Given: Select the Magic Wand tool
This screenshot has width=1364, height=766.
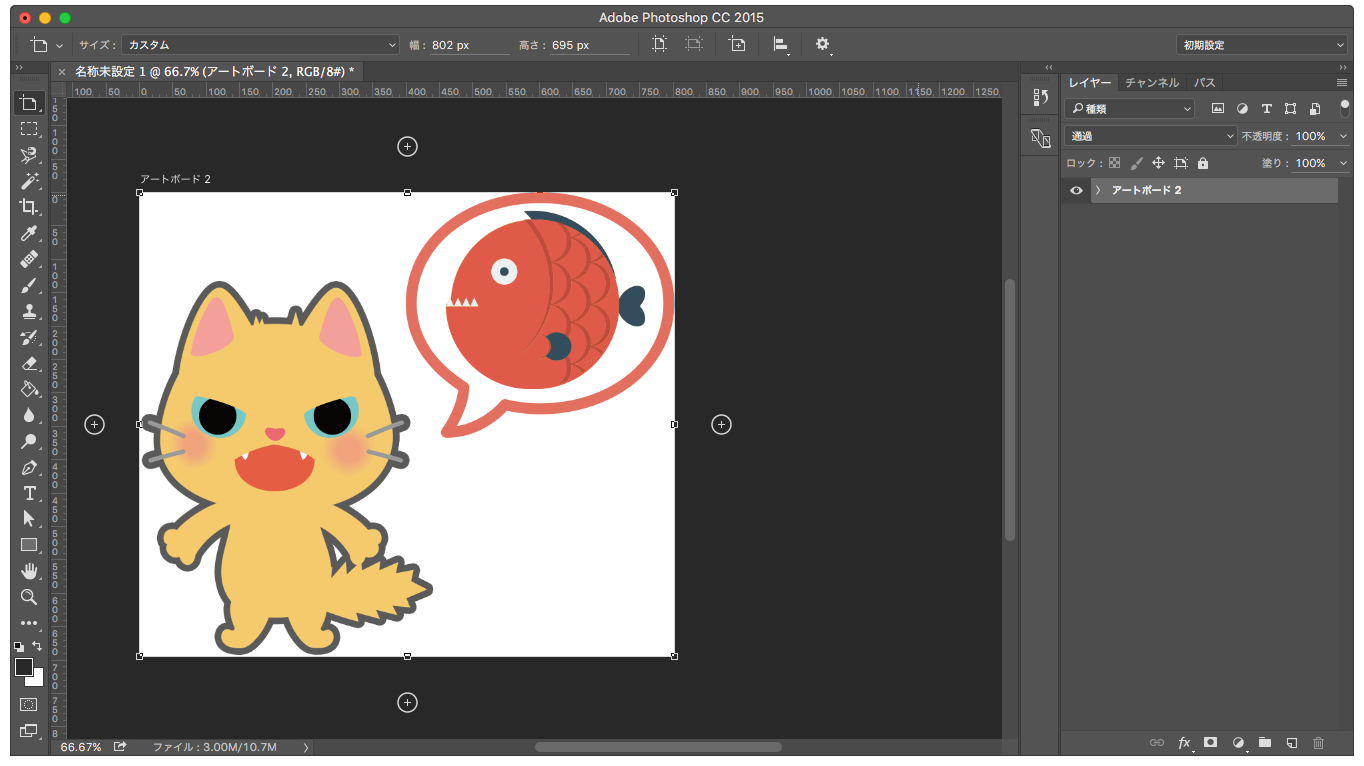Looking at the screenshot, I should pos(28,181).
